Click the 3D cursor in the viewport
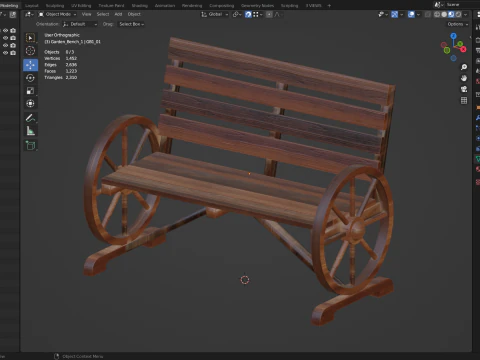This screenshot has width=480, height=360. (x=245, y=280)
